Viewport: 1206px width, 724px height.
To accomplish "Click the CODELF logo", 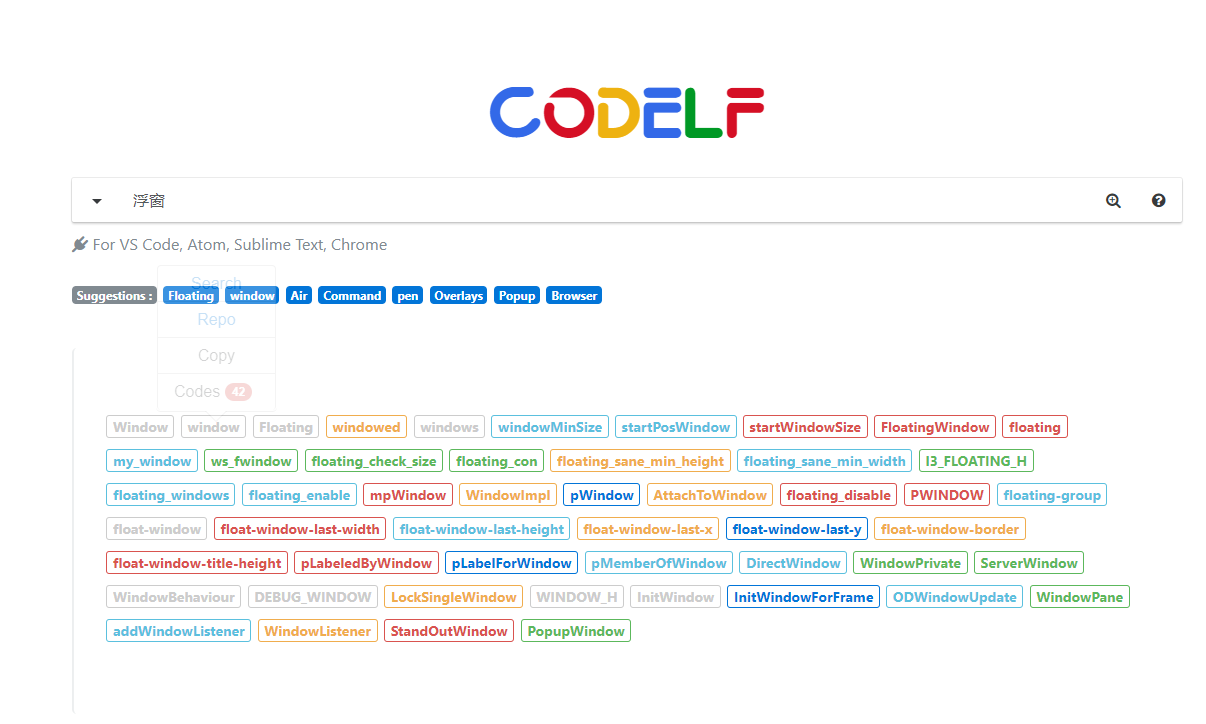I will pos(627,112).
